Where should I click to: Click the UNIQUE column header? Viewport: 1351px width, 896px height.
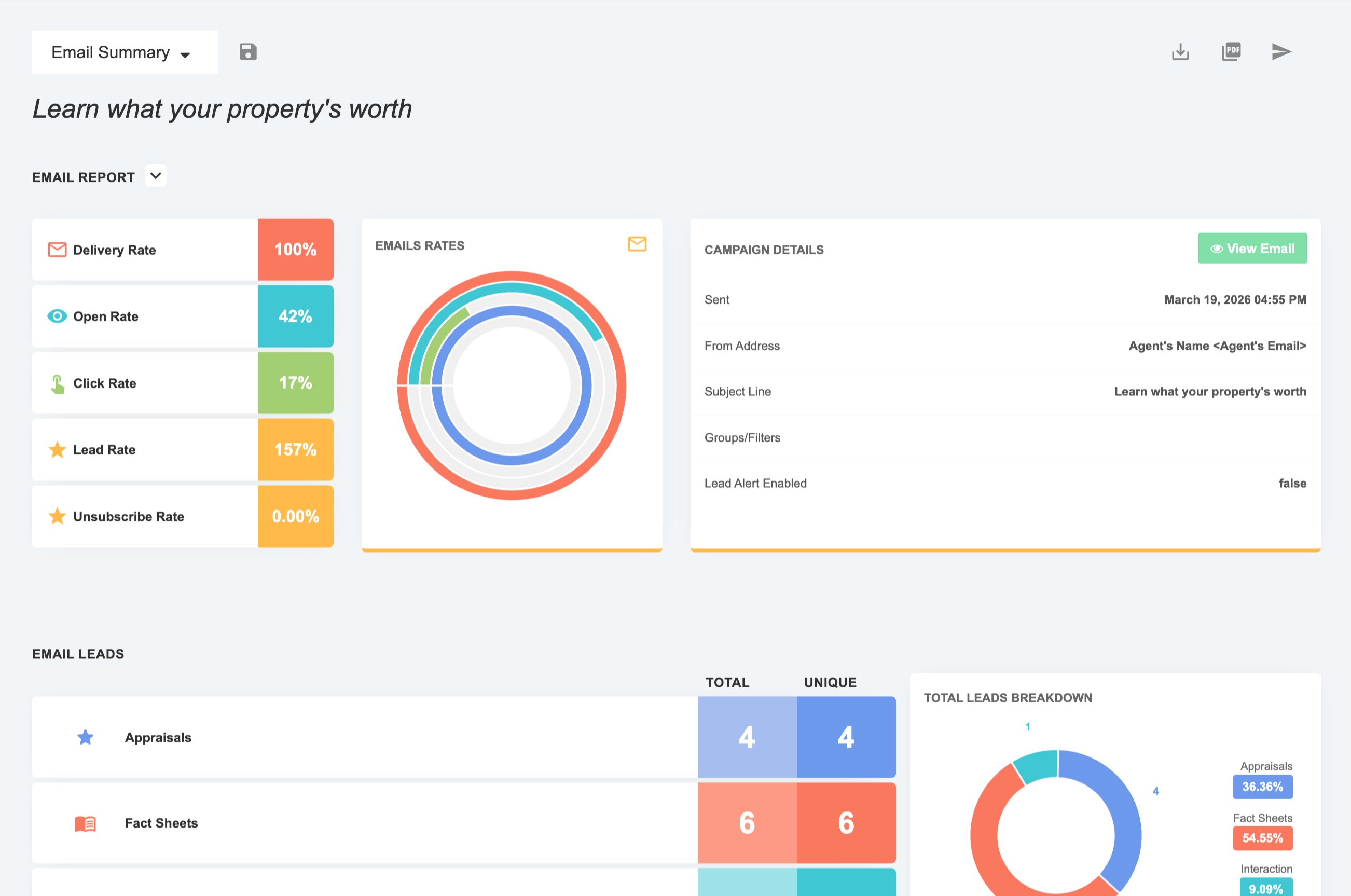pos(830,682)
